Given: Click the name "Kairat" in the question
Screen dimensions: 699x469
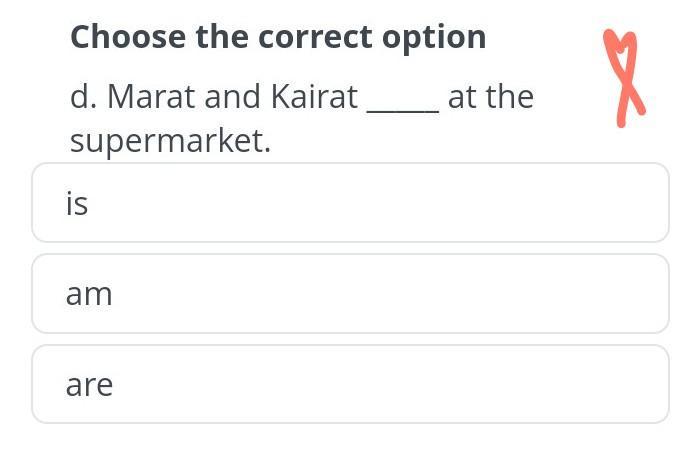Looking at the screenshot, I should [x=313, y=97].
